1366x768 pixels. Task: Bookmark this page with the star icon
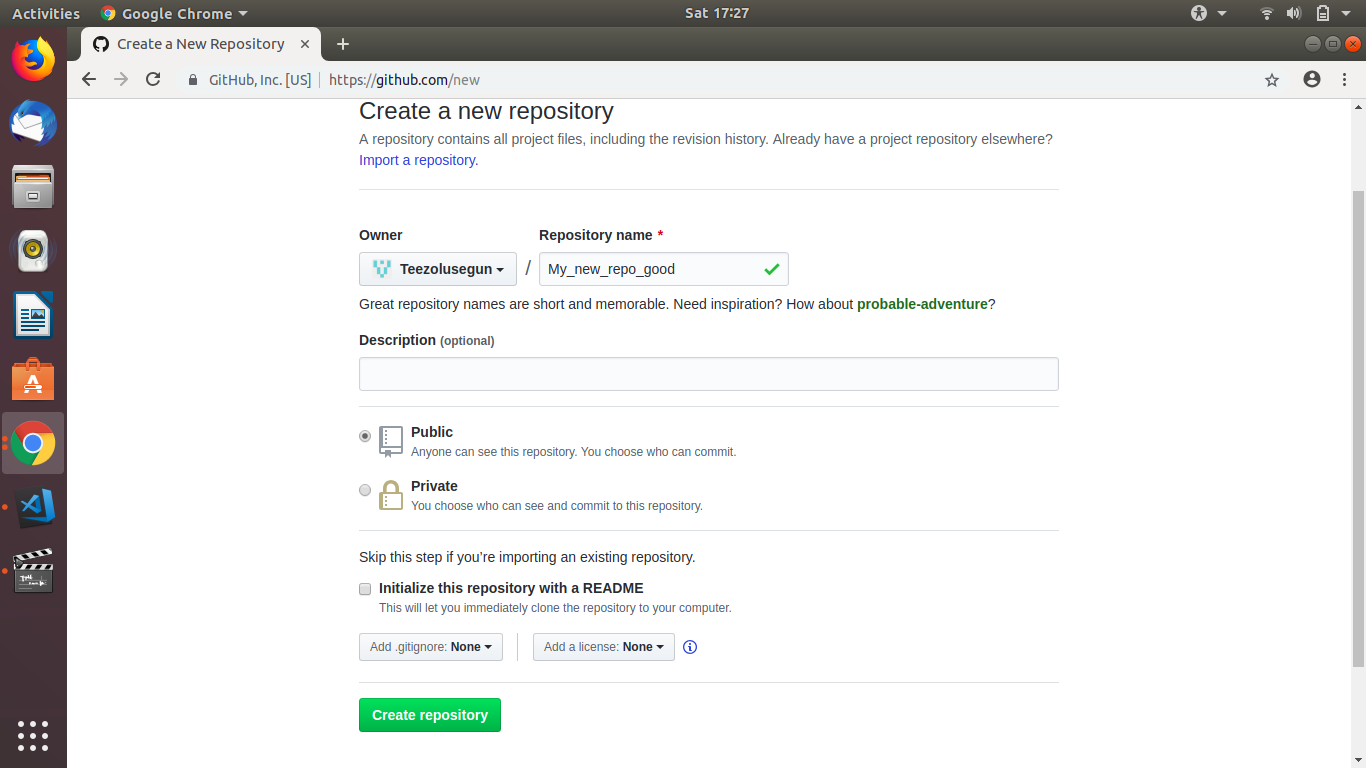pos(1271,79)
